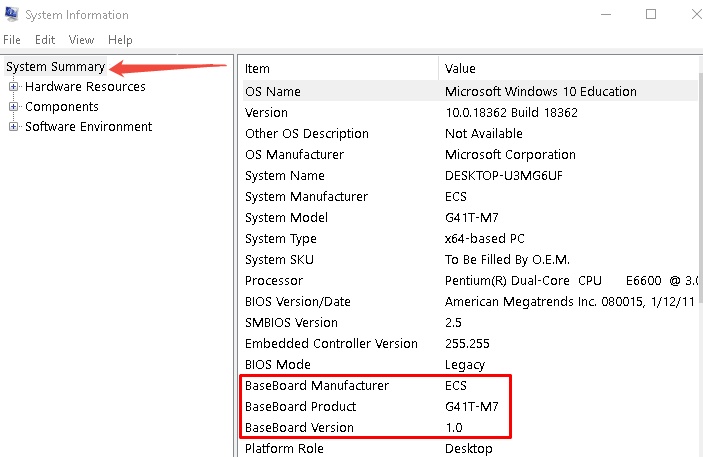Screen dimensions: 703x457
Task: Expand the Components node
Action: pyautogui.click(x=13, y=107)
